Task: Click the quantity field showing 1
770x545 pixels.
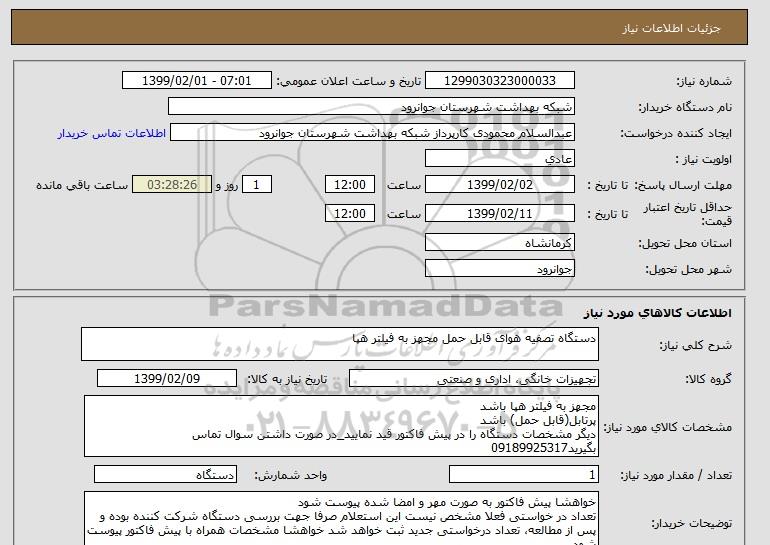Action: [x=523, y=475]
